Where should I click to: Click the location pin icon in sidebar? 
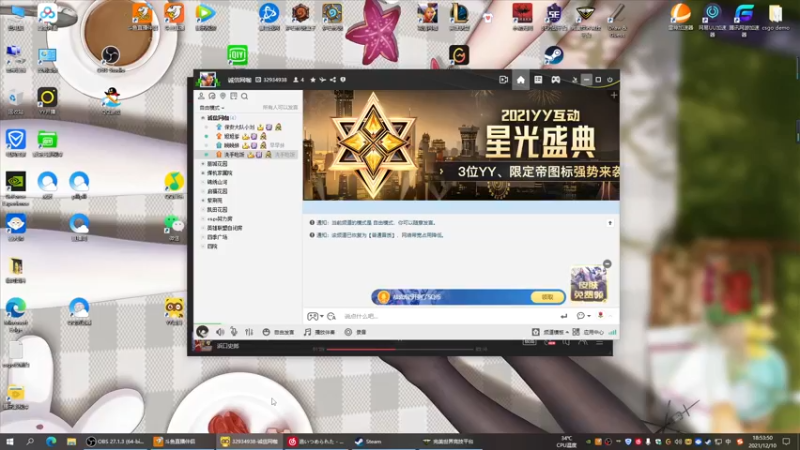point(223,96)
